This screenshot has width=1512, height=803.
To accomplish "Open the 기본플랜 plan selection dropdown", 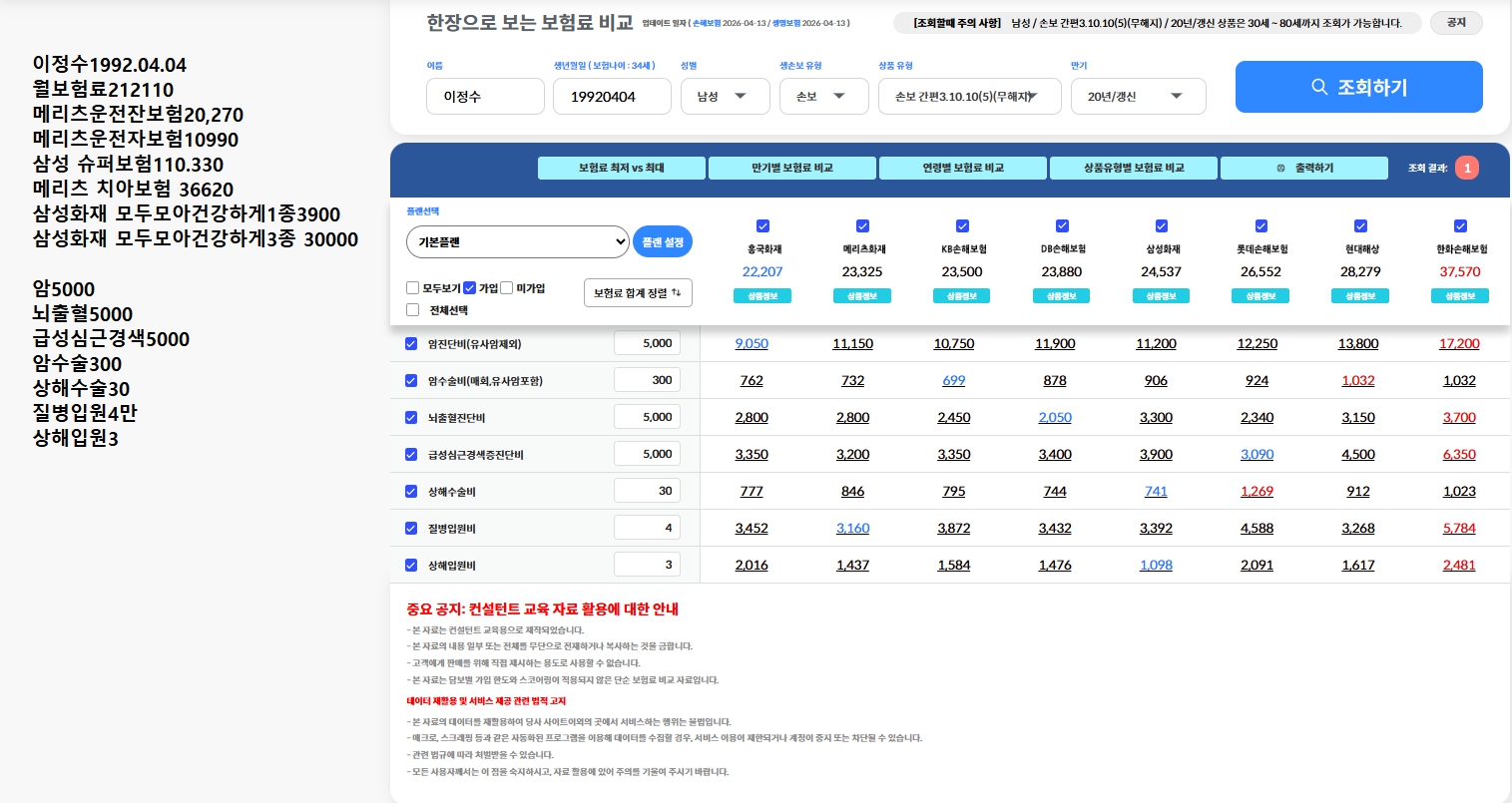I will tap(517, 241).
